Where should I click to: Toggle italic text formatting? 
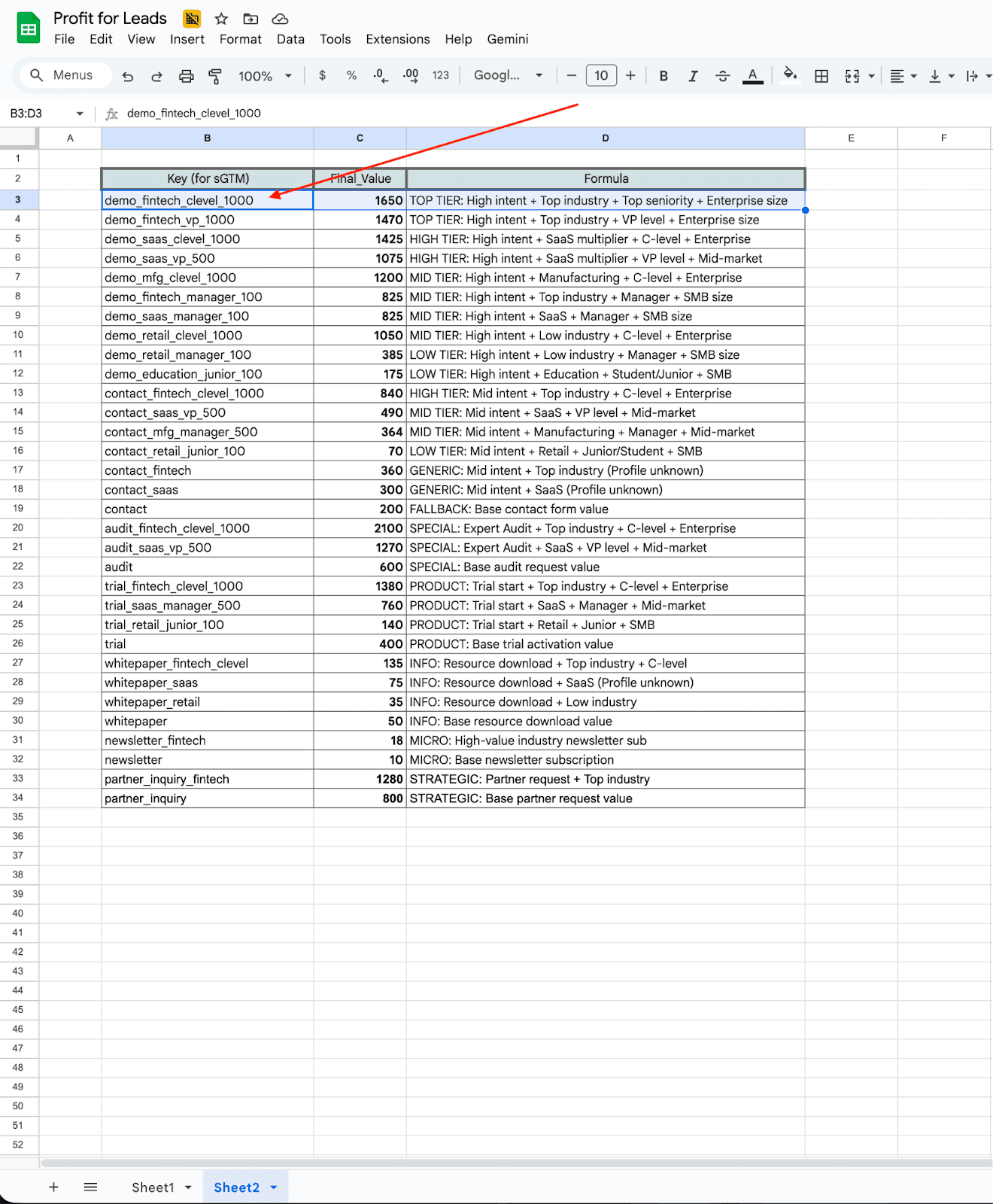pos(693,76)
